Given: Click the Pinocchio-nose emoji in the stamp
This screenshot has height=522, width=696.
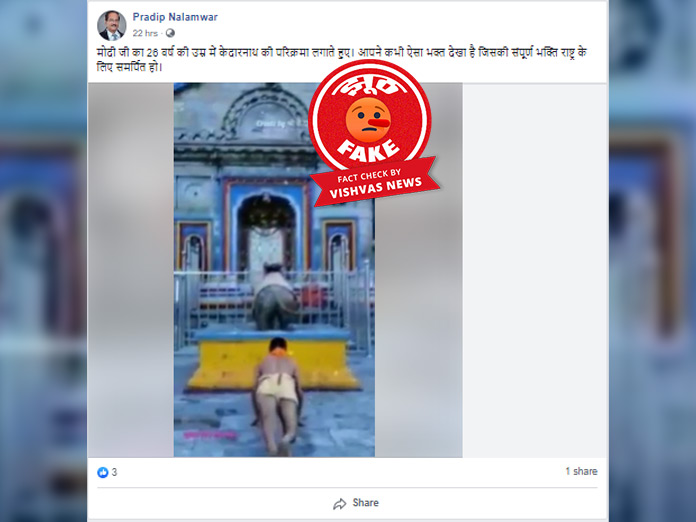Looking at the screenshot, I should click(x=368, y=119).
